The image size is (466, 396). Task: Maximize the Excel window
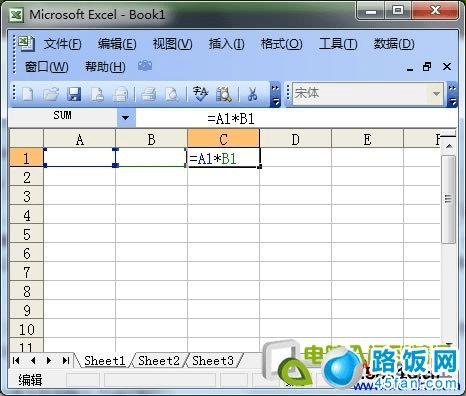point(398,11)
